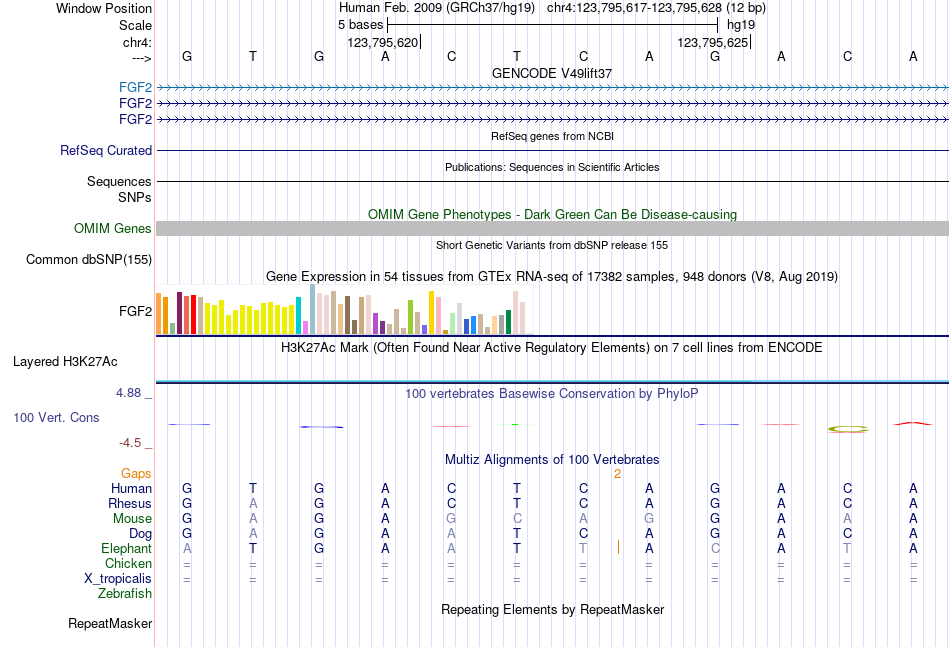Click the ---> base sequence direction arrow
This screenshot has height=647, width=950.
click(x=142, y=58)
